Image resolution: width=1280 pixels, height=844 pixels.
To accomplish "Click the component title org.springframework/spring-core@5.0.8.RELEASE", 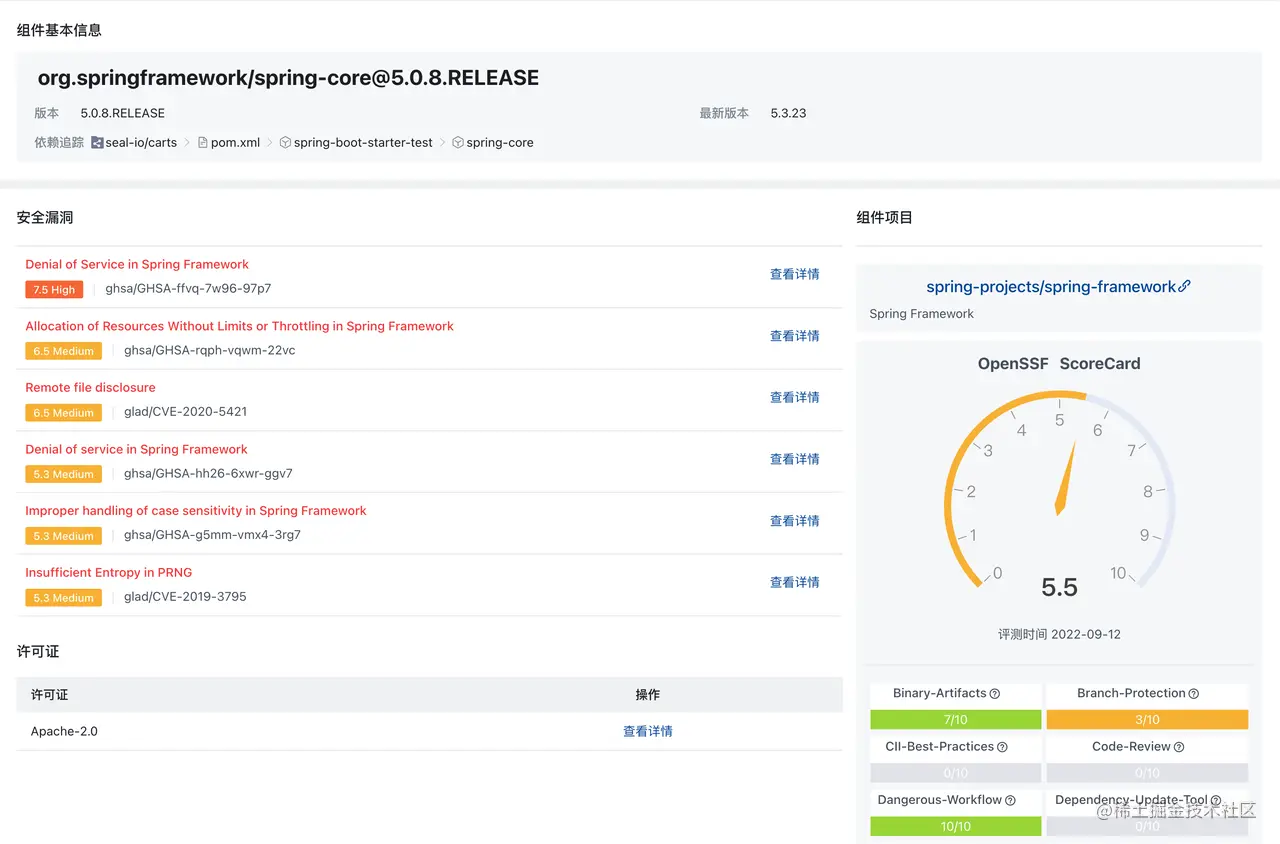I will 288,78.
